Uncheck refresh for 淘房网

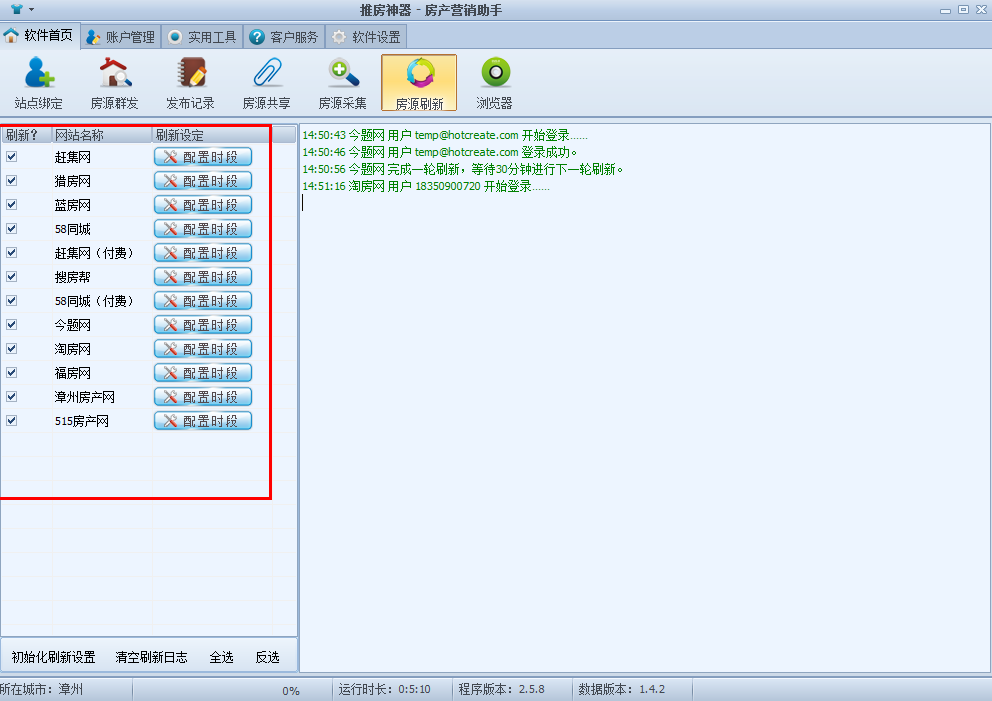click(x=11, y=349)
